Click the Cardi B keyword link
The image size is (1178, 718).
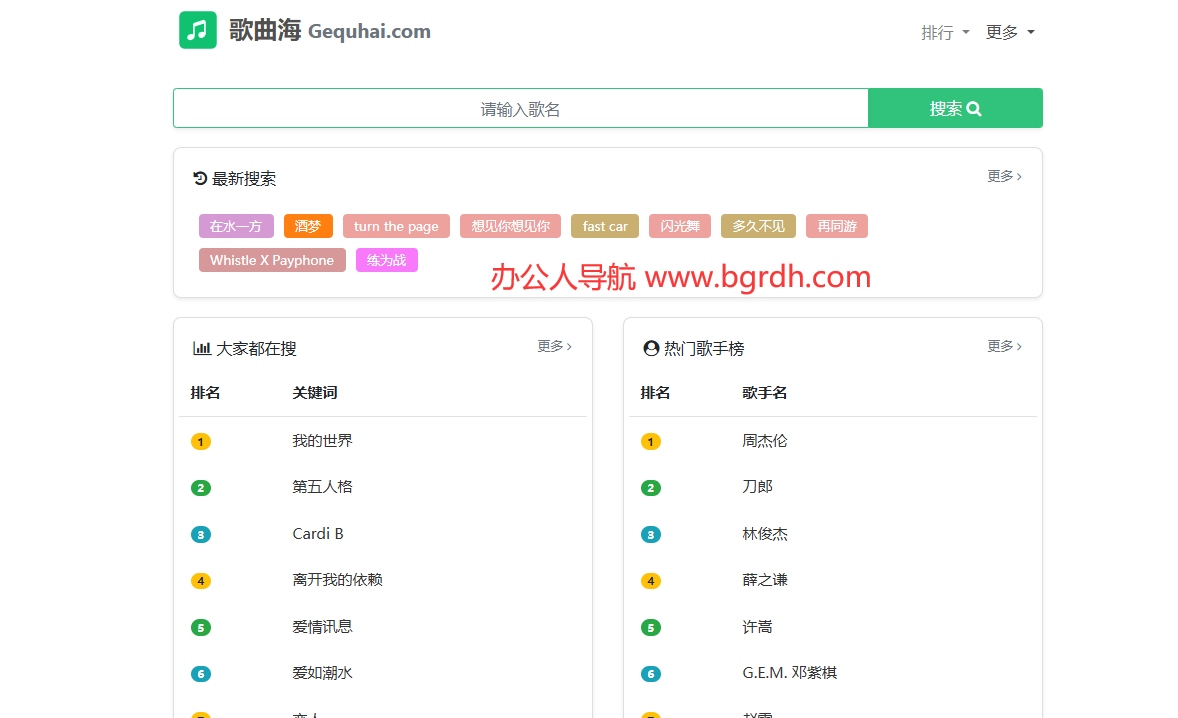(x=318, y=533)
